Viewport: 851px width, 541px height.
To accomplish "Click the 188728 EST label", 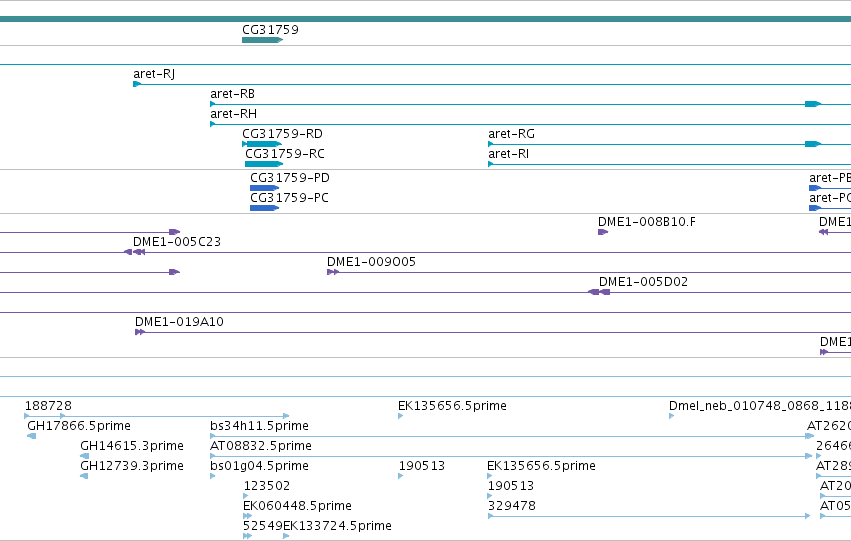I will click(x=48, y=406).
